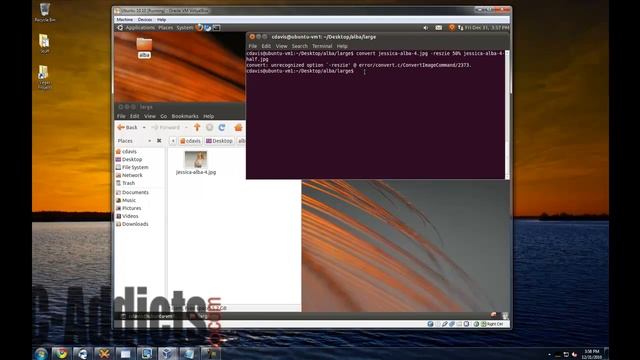
Task: Select Documents in Places sidebar
Action: [132, 192]
